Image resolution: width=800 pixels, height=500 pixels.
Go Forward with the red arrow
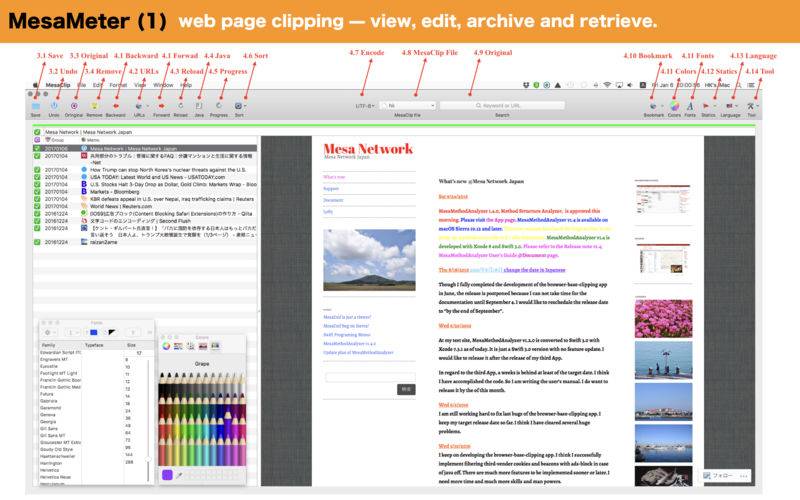[161, 106]
